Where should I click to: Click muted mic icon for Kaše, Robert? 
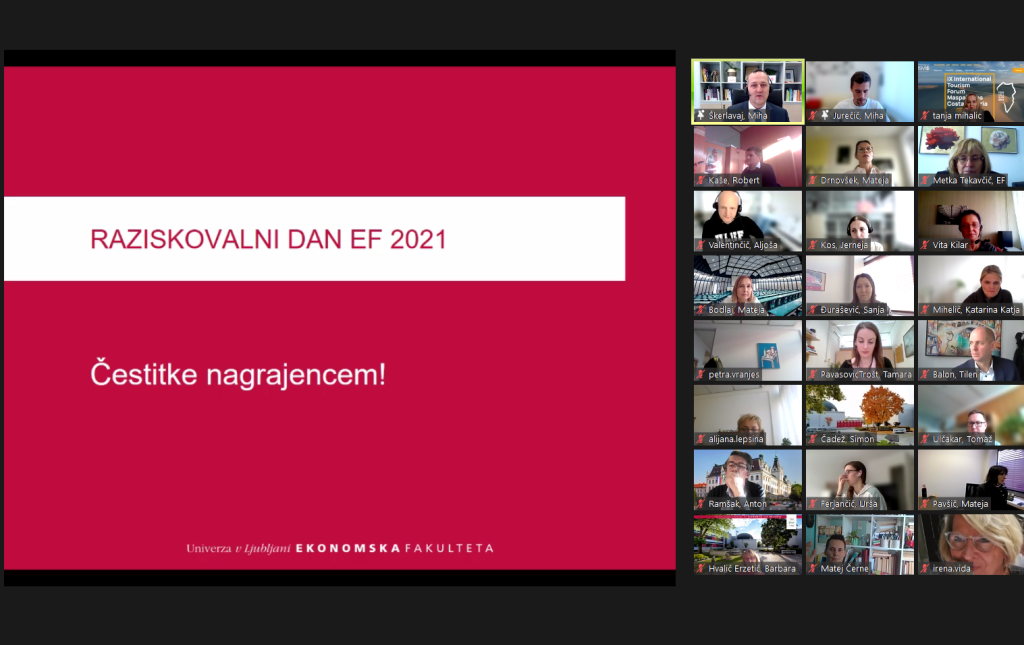[x=701, y=181]
